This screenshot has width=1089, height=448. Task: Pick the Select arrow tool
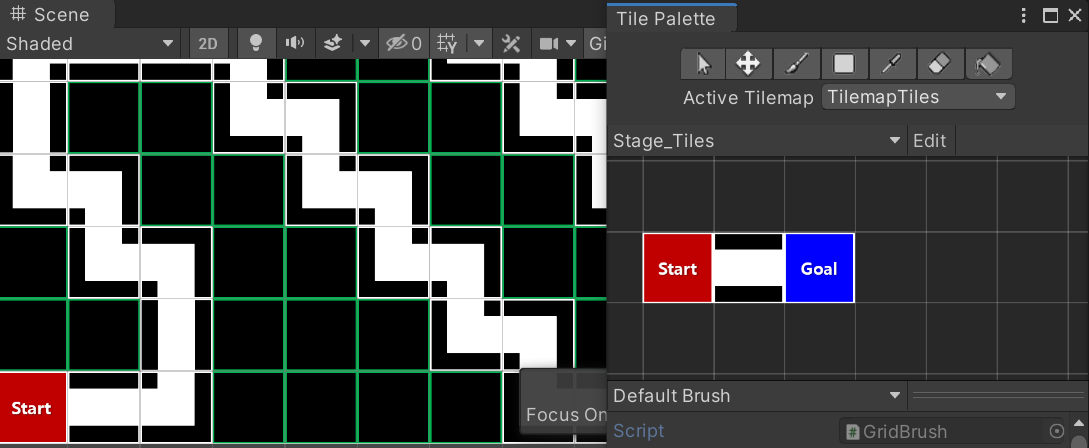[x=703, y=64]
